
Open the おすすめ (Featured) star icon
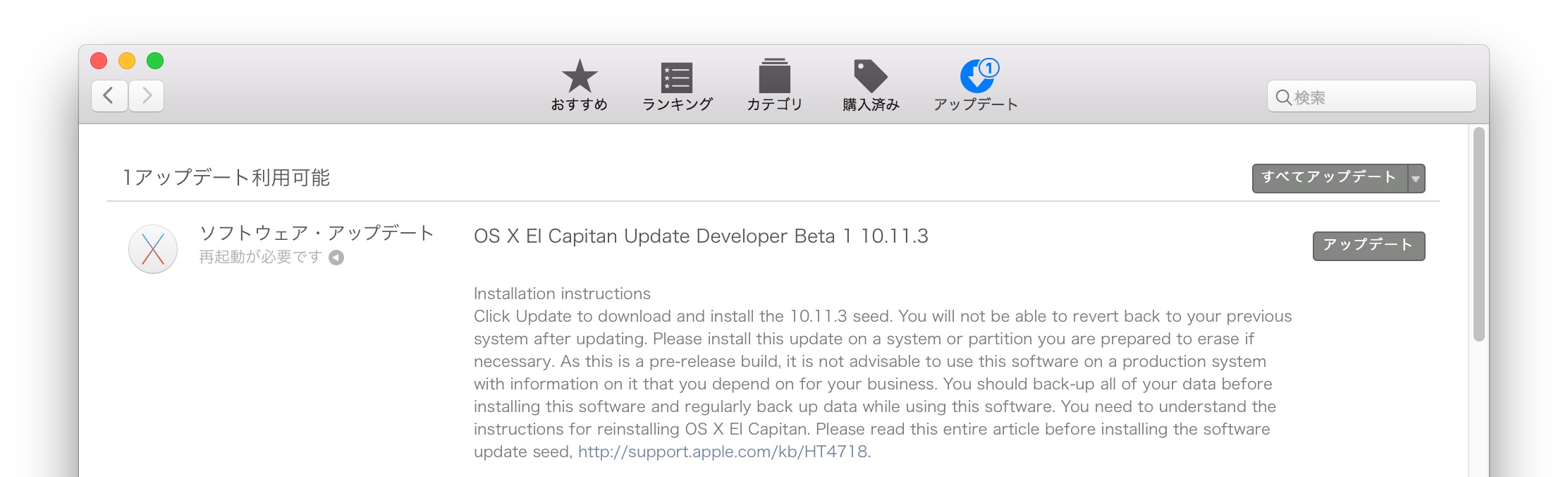[580, 76]
